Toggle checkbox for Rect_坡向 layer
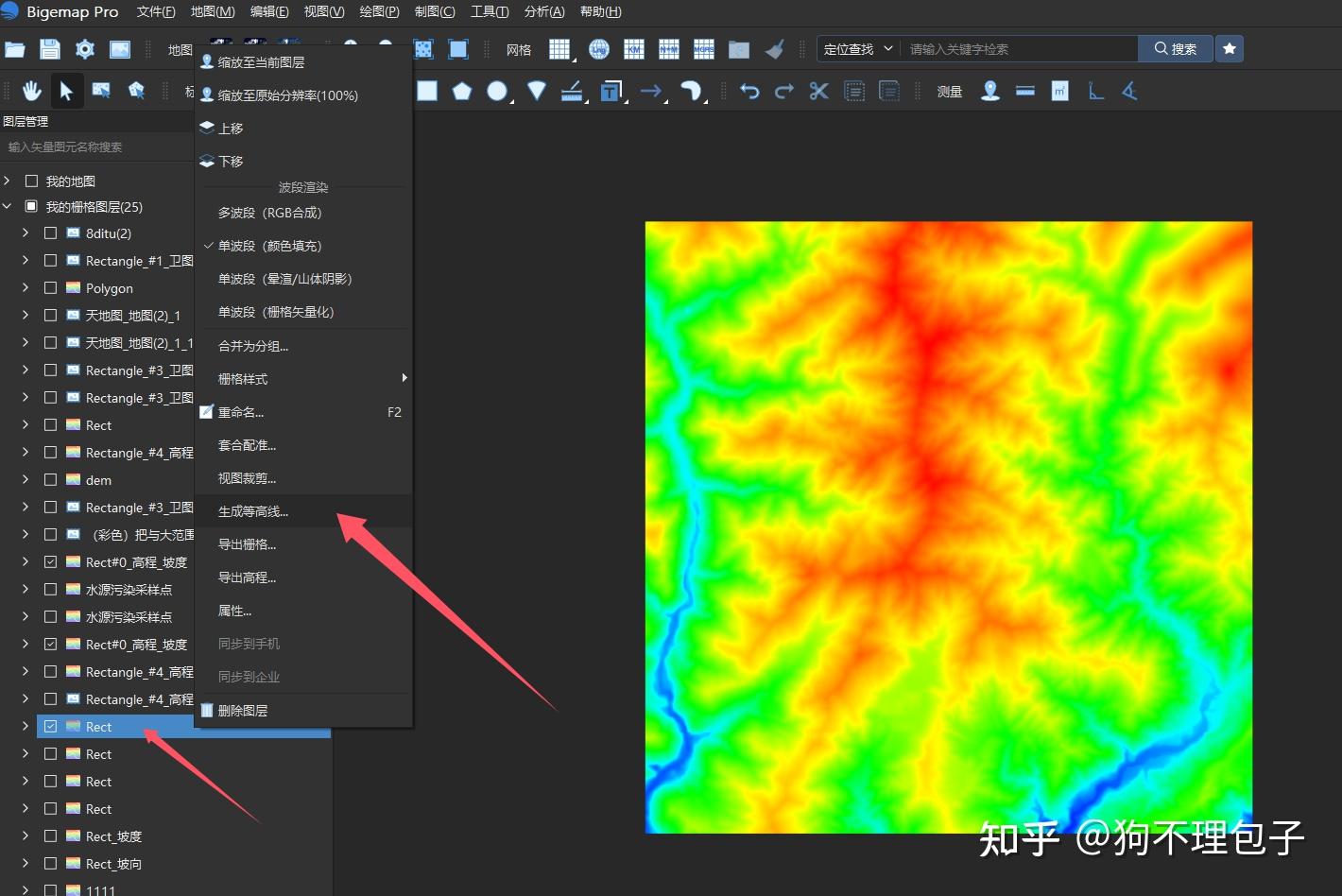 coord(51,863)
